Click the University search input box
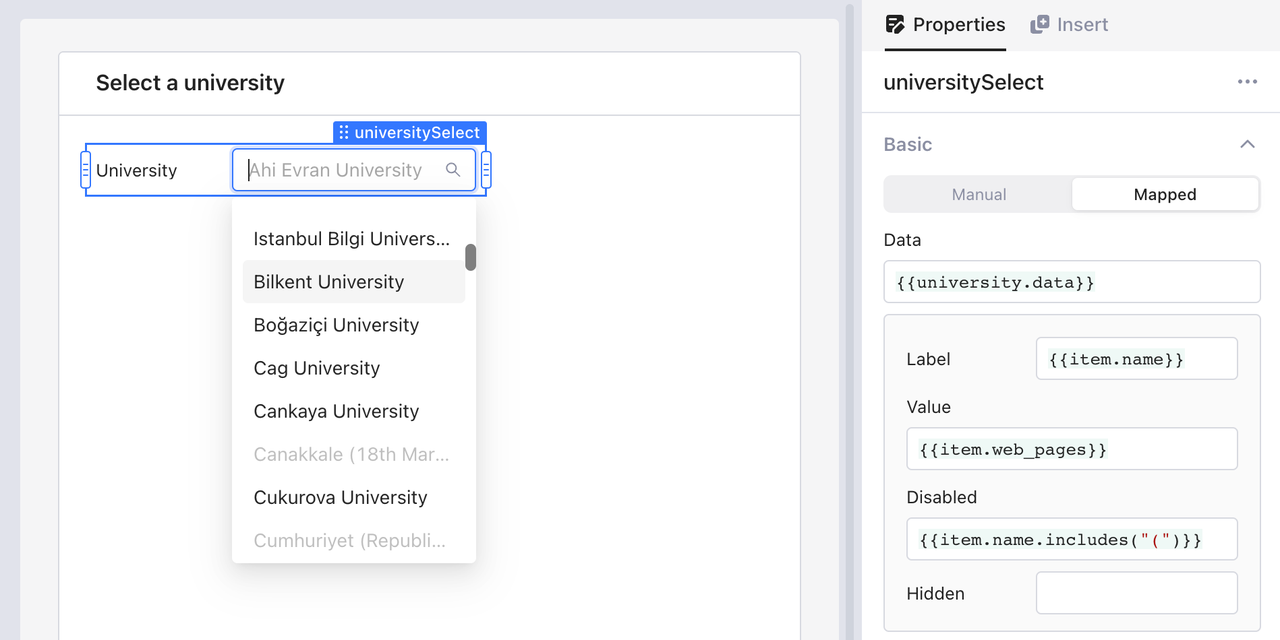Viewport: 1280px width, 640px height. click(x=340, y=170)
